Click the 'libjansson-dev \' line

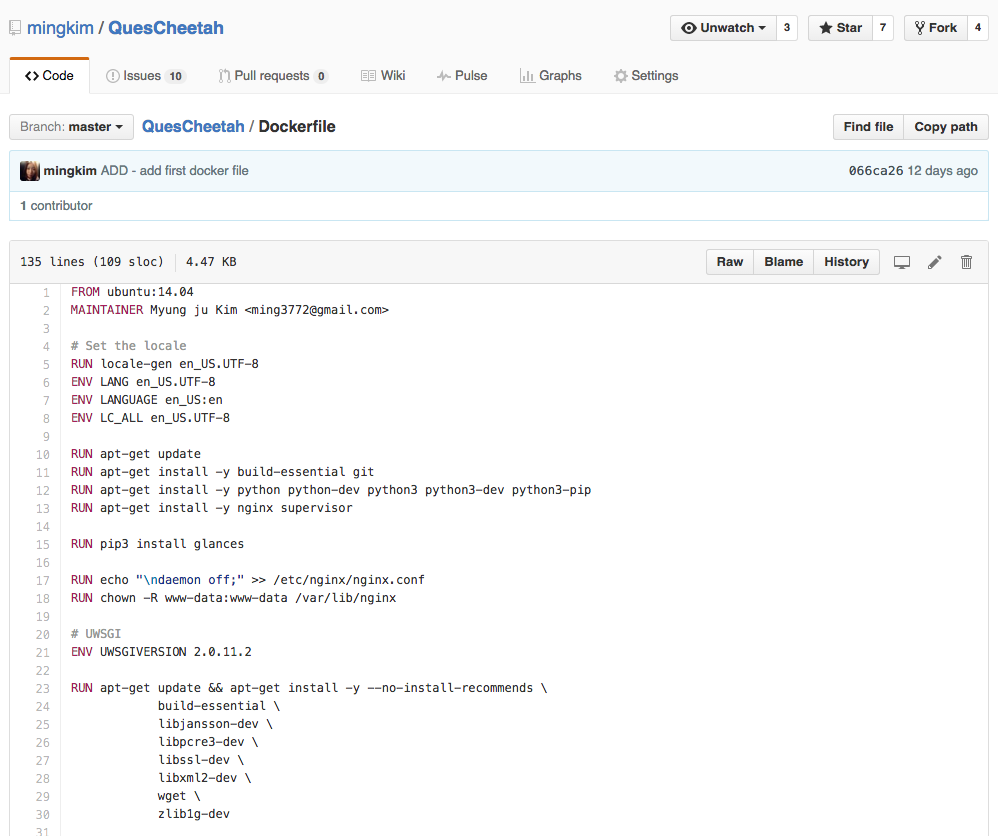coord(215,724)
